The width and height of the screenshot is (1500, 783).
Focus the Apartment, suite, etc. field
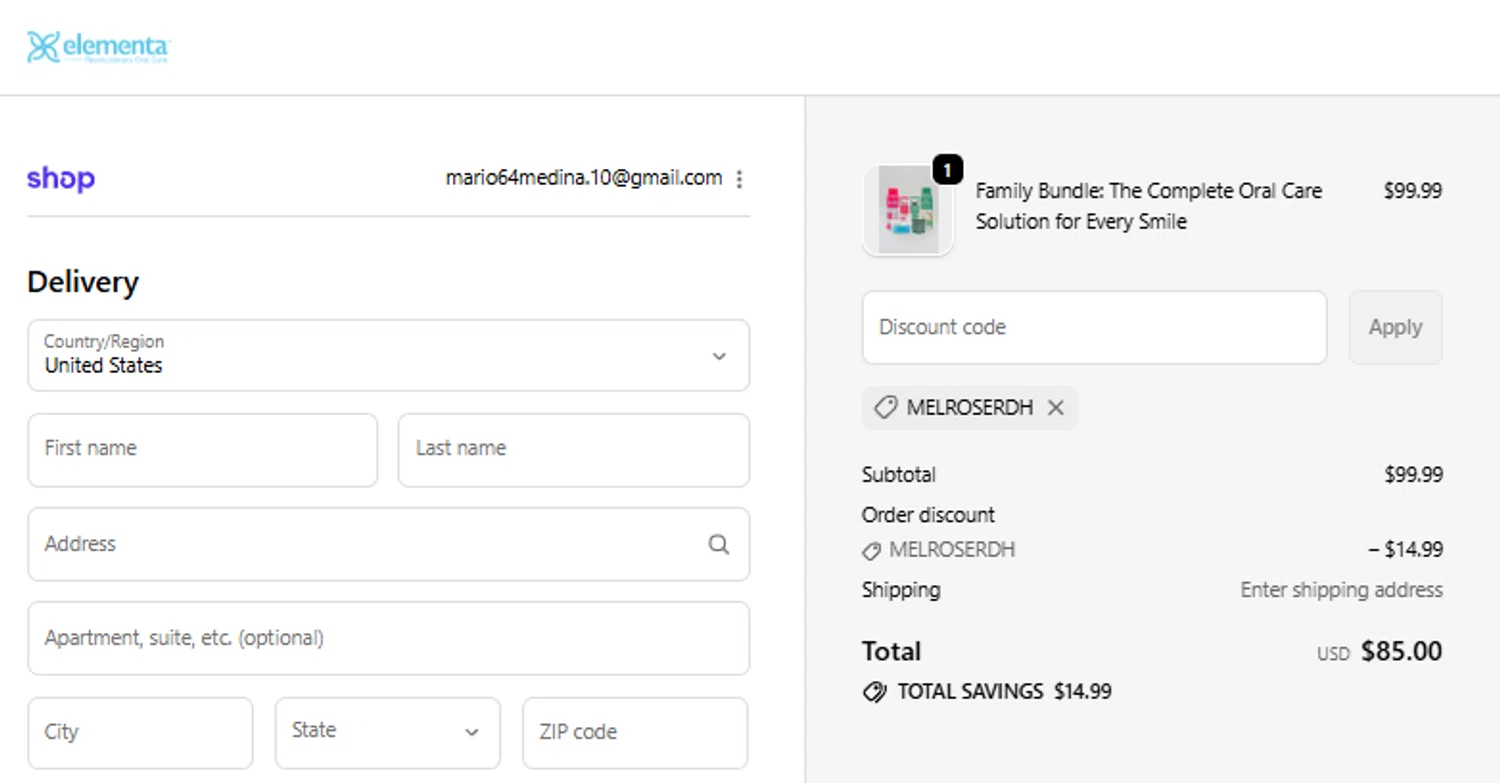click(388, 638)
